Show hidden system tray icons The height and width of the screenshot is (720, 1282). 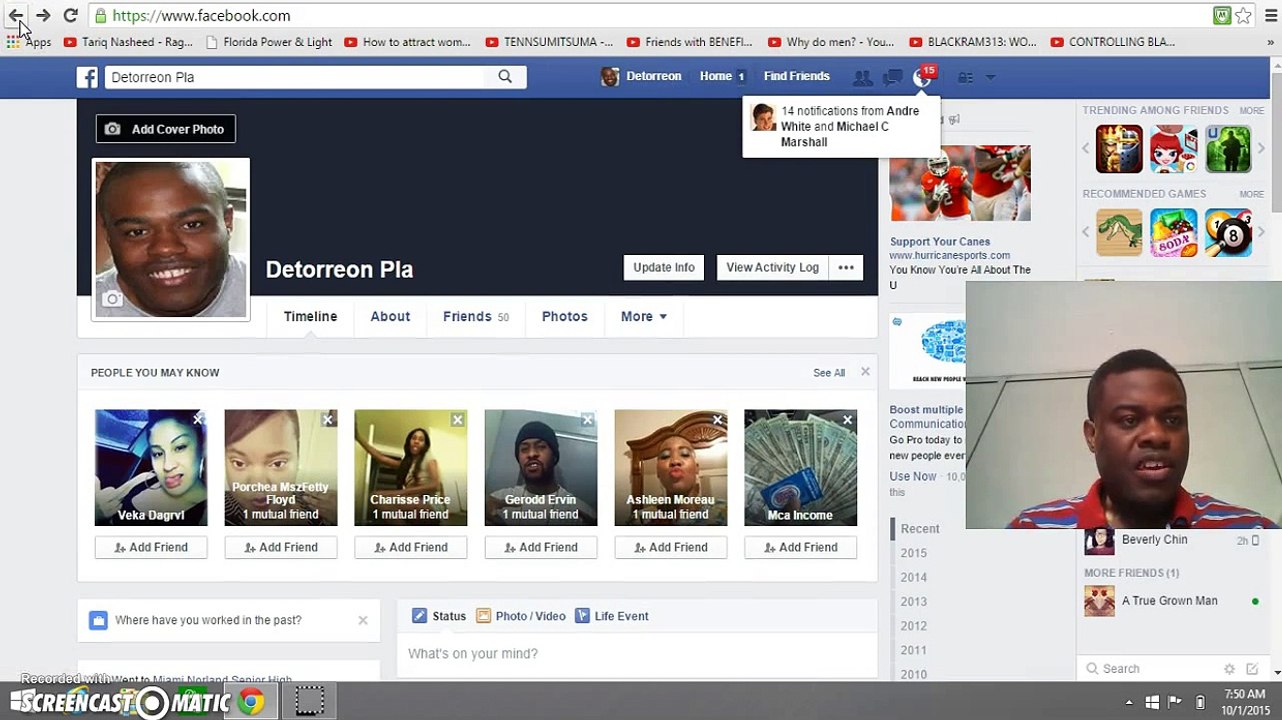(1129, 702)
